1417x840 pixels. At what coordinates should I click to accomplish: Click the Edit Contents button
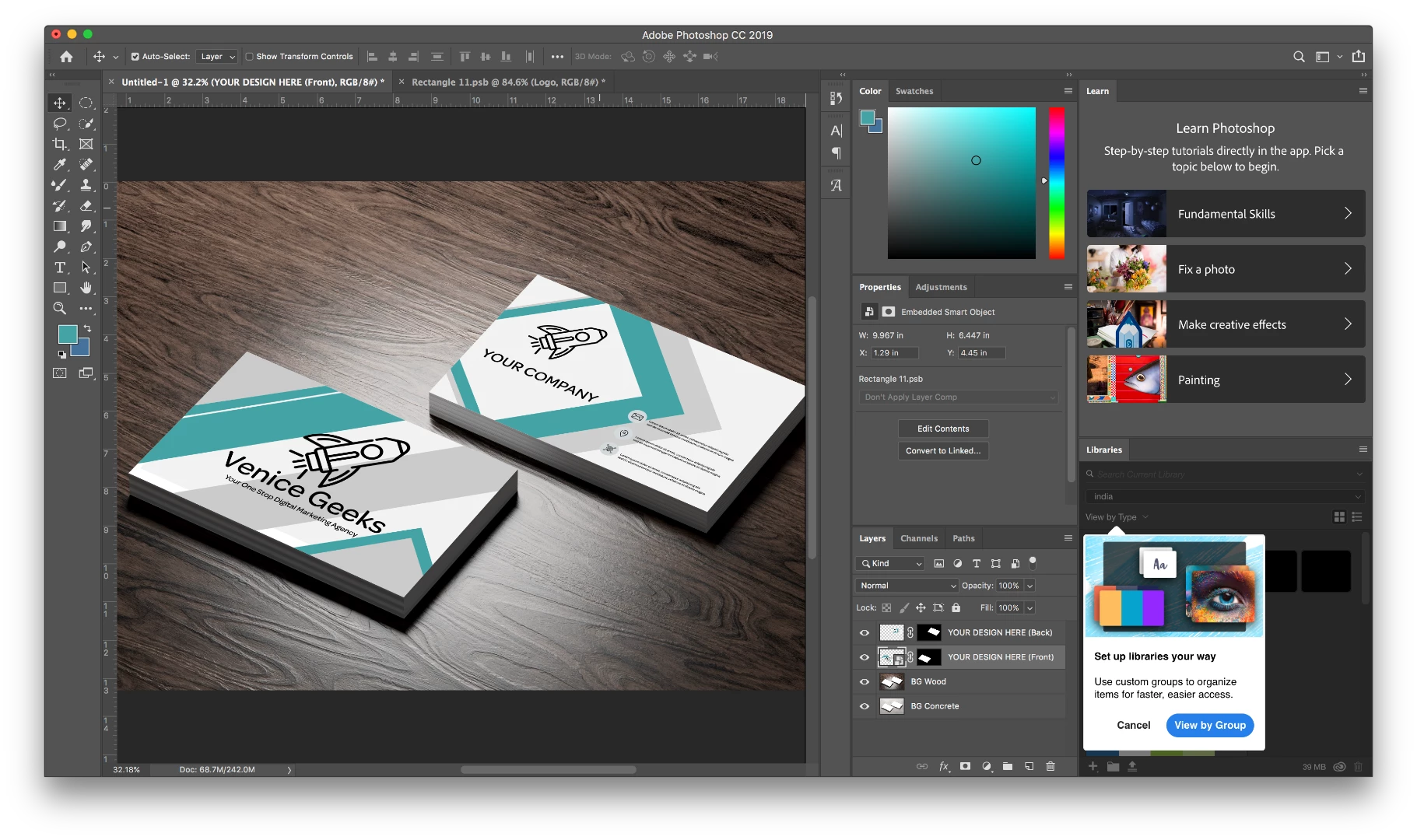pos(943,429)
